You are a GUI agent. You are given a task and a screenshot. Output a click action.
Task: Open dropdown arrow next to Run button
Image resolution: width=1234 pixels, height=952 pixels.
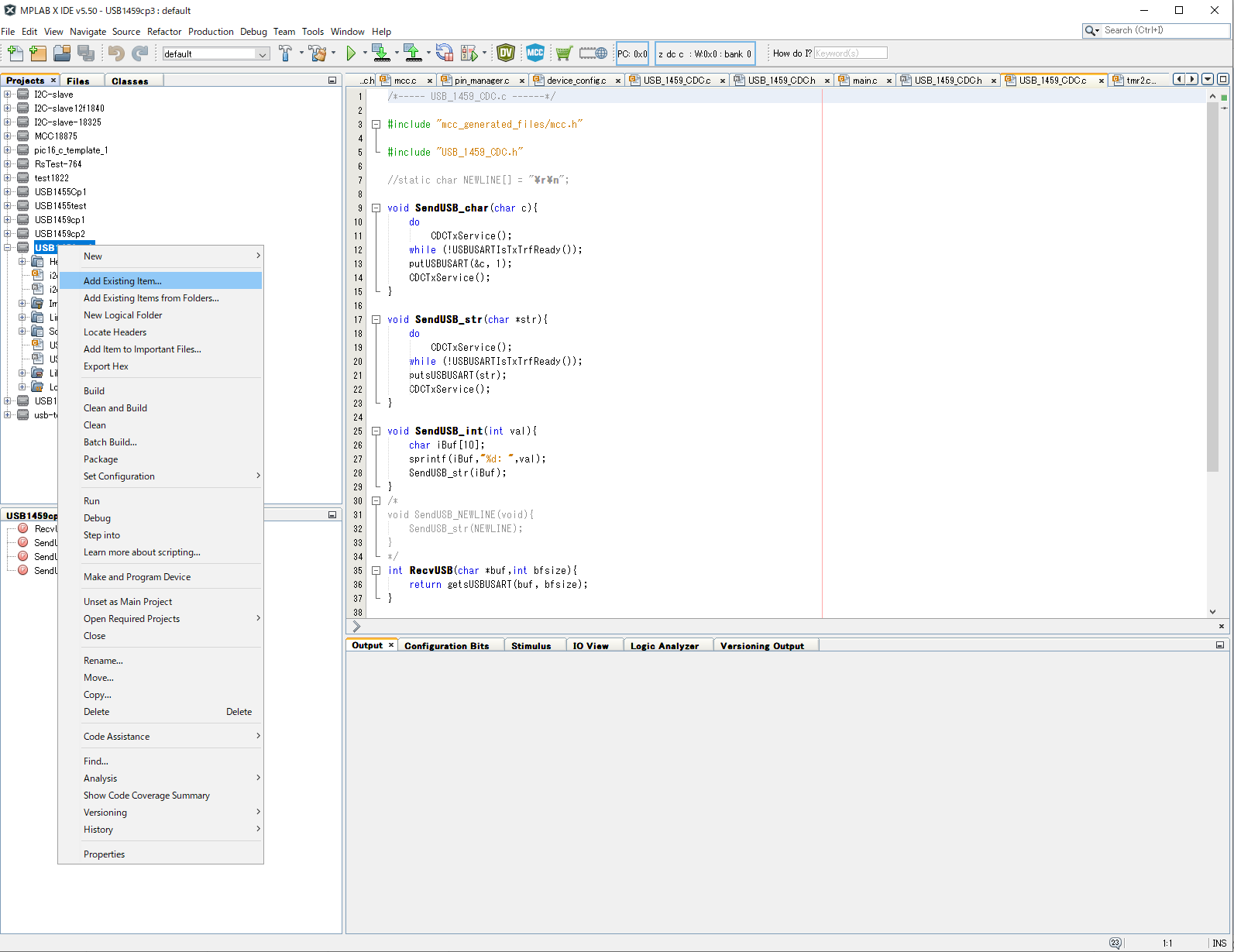tap(365, 53)
